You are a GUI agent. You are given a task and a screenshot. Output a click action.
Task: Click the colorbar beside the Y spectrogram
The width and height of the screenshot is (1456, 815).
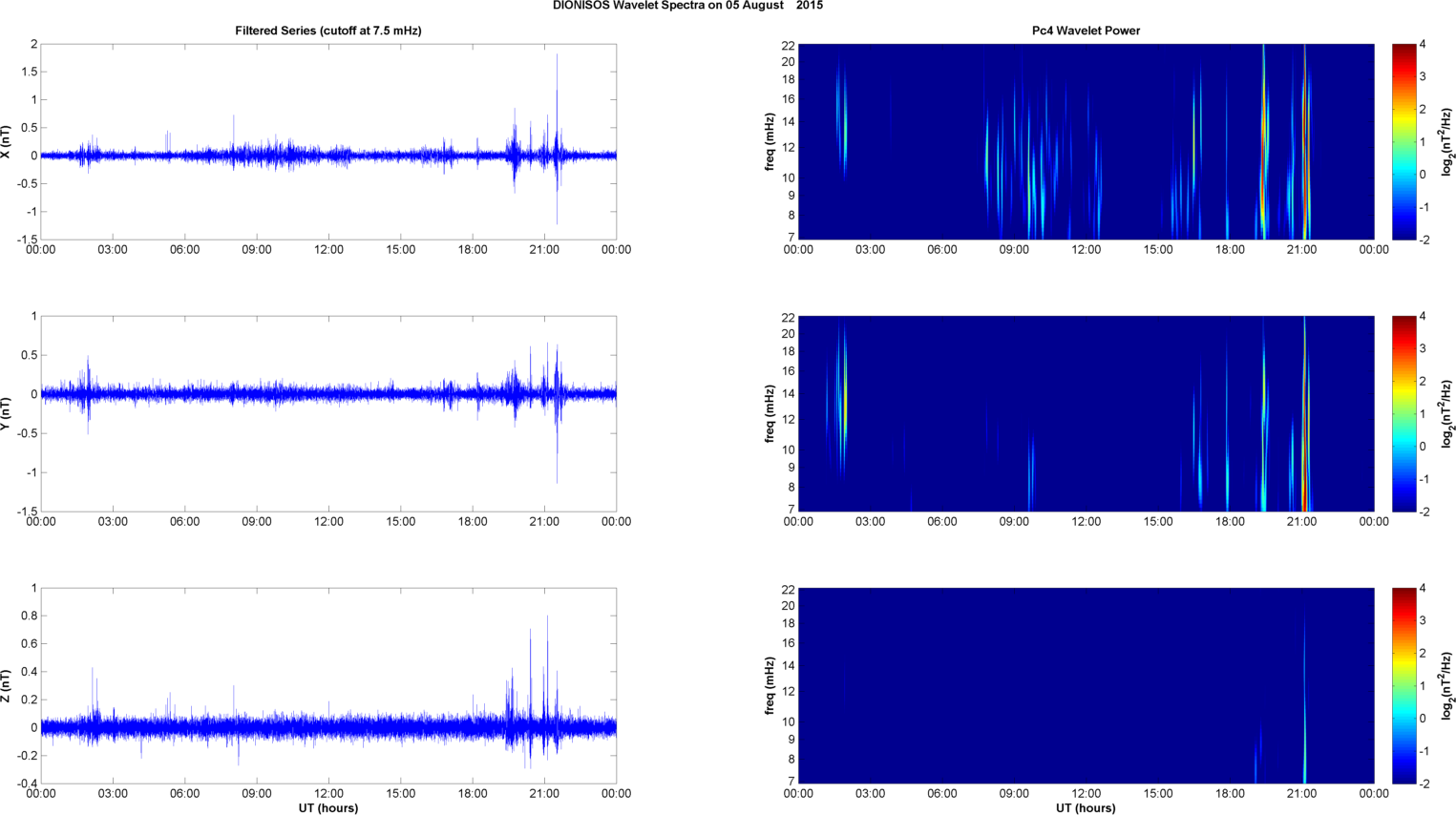coord(1403,414)
